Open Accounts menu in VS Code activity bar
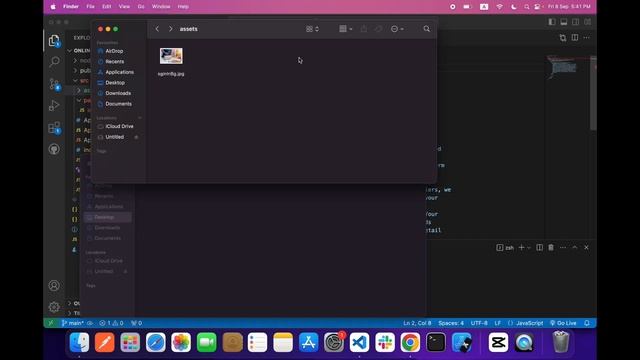This screenshot has height=360, width=640. pyautogui.click(x=54, y=285)
